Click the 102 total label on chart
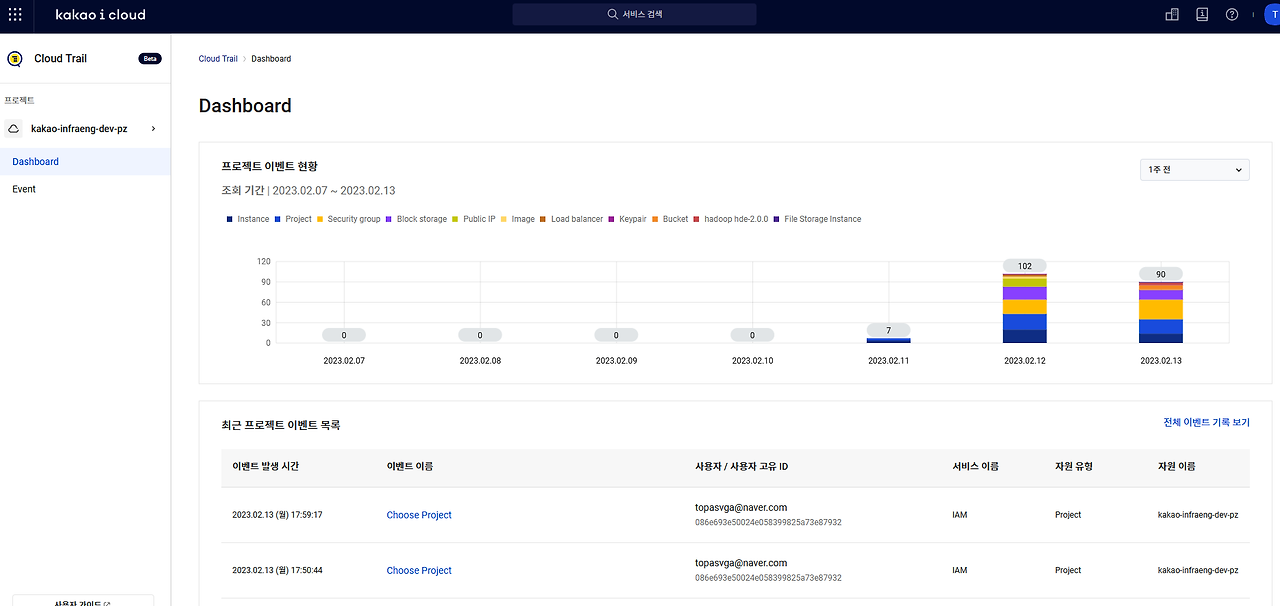 [x=1025, y=266]
